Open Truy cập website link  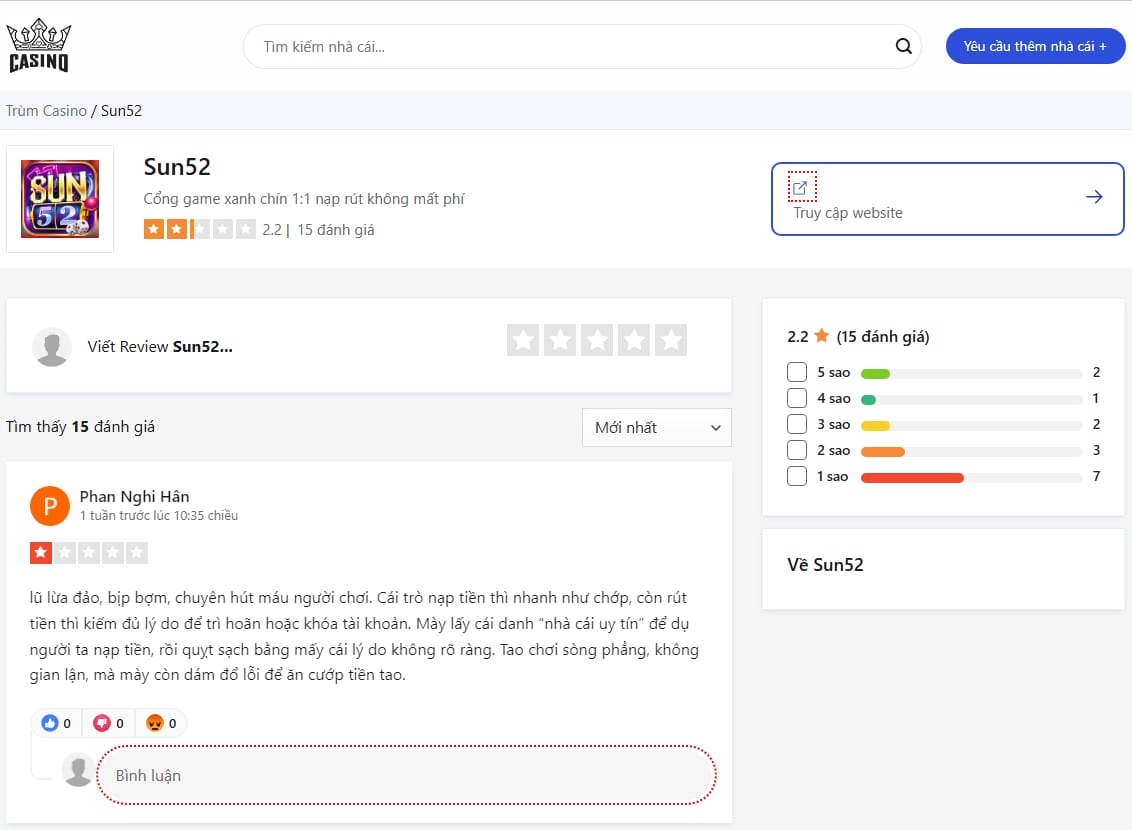click(x=948, y=199)
